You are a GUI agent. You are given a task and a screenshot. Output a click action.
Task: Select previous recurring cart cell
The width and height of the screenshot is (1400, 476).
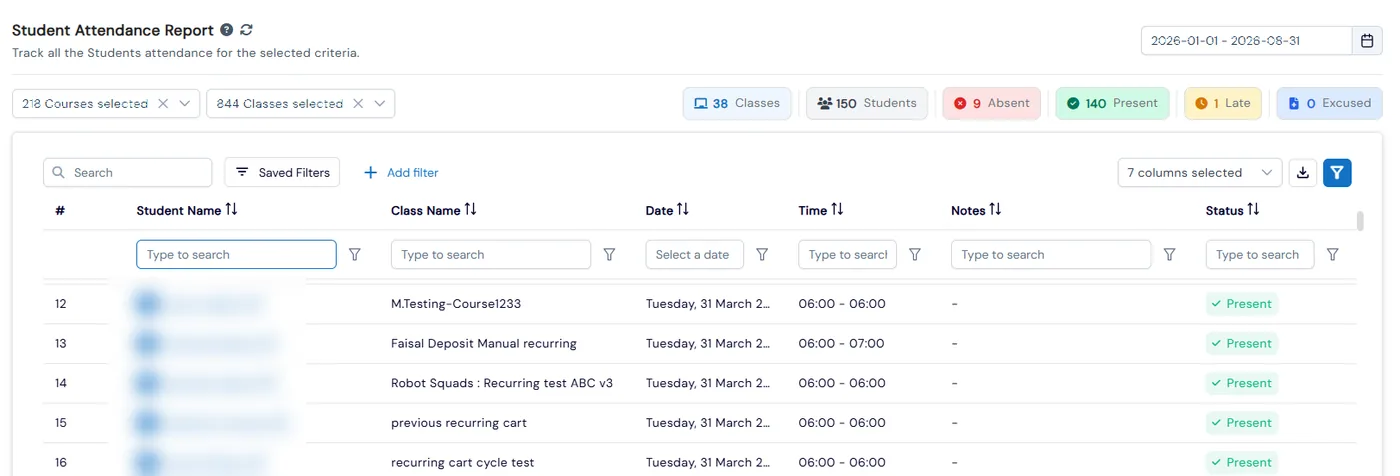pos(459,423)
